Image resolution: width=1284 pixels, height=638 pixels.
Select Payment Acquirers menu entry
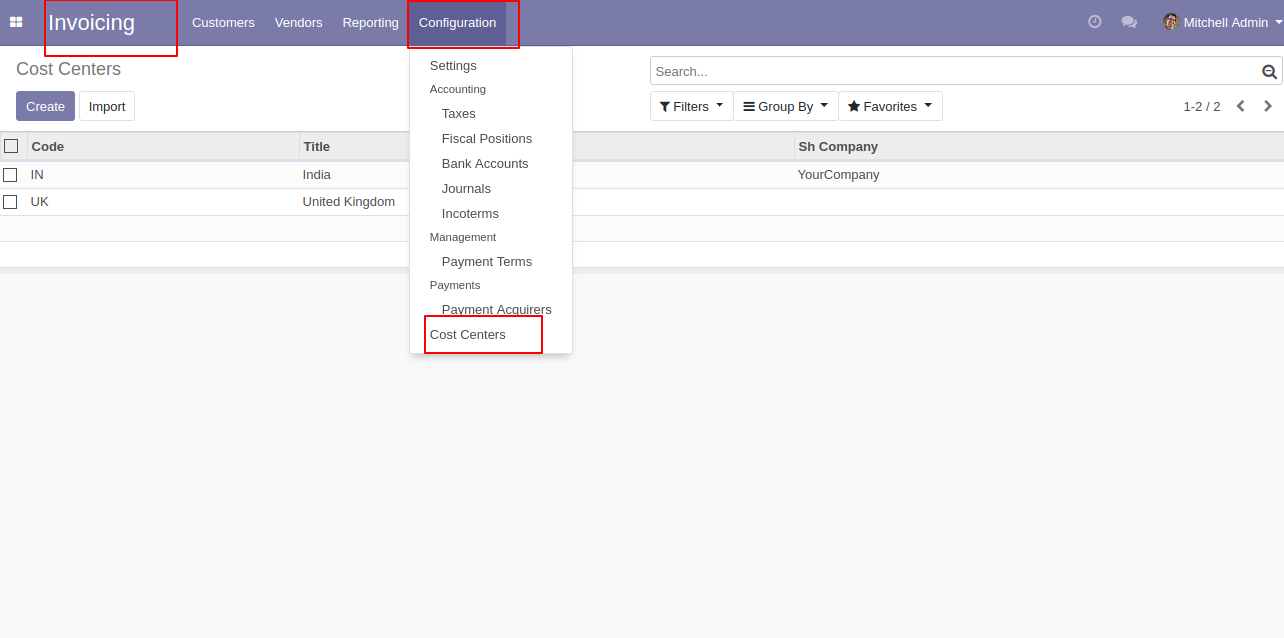click(x=497, y=309)
